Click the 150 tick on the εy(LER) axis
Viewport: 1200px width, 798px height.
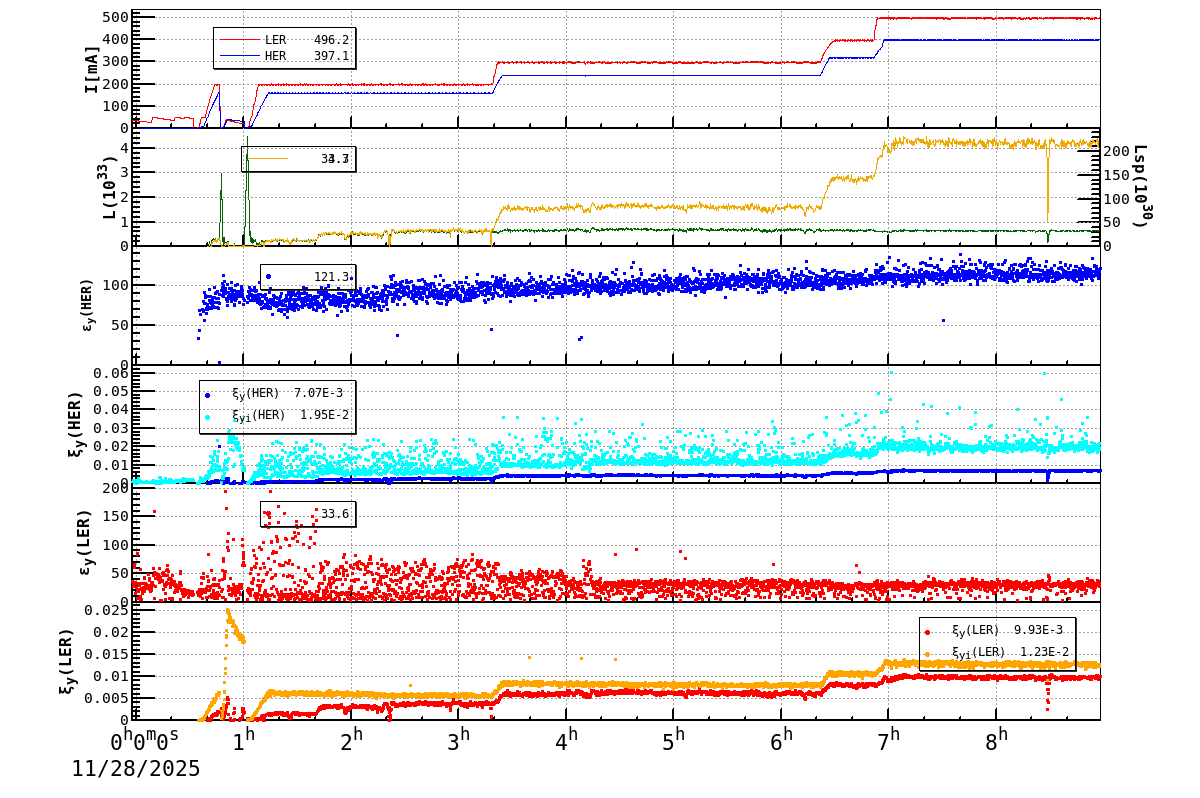116,516
